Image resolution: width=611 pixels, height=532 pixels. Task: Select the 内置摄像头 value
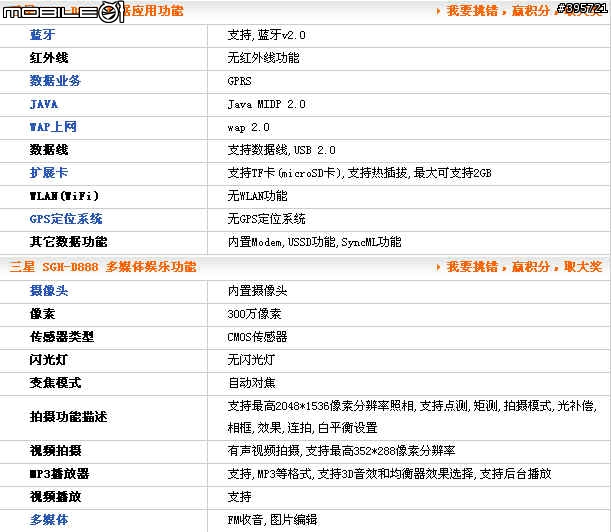(257, 290)
